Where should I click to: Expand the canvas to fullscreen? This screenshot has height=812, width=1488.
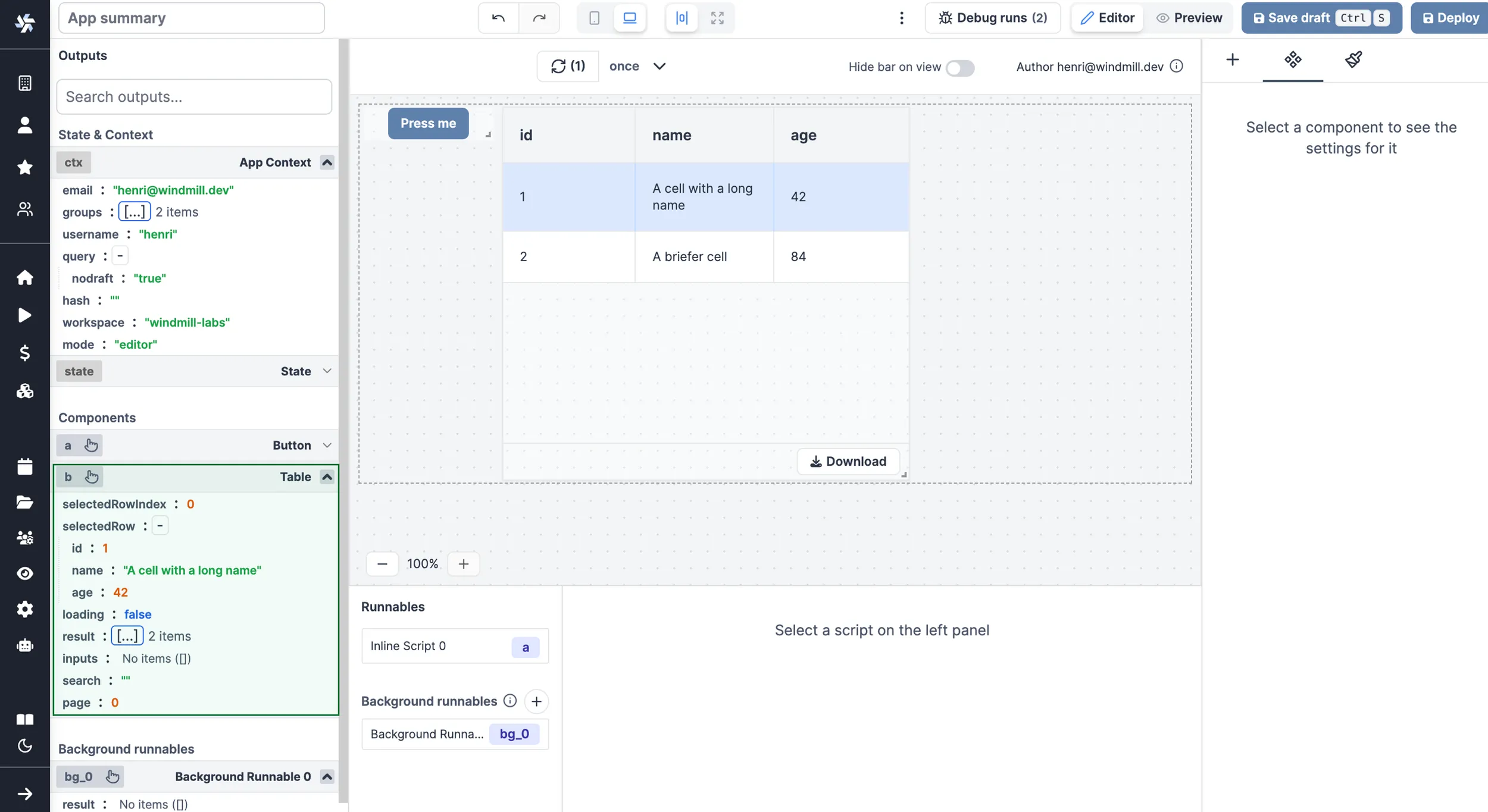717,18
